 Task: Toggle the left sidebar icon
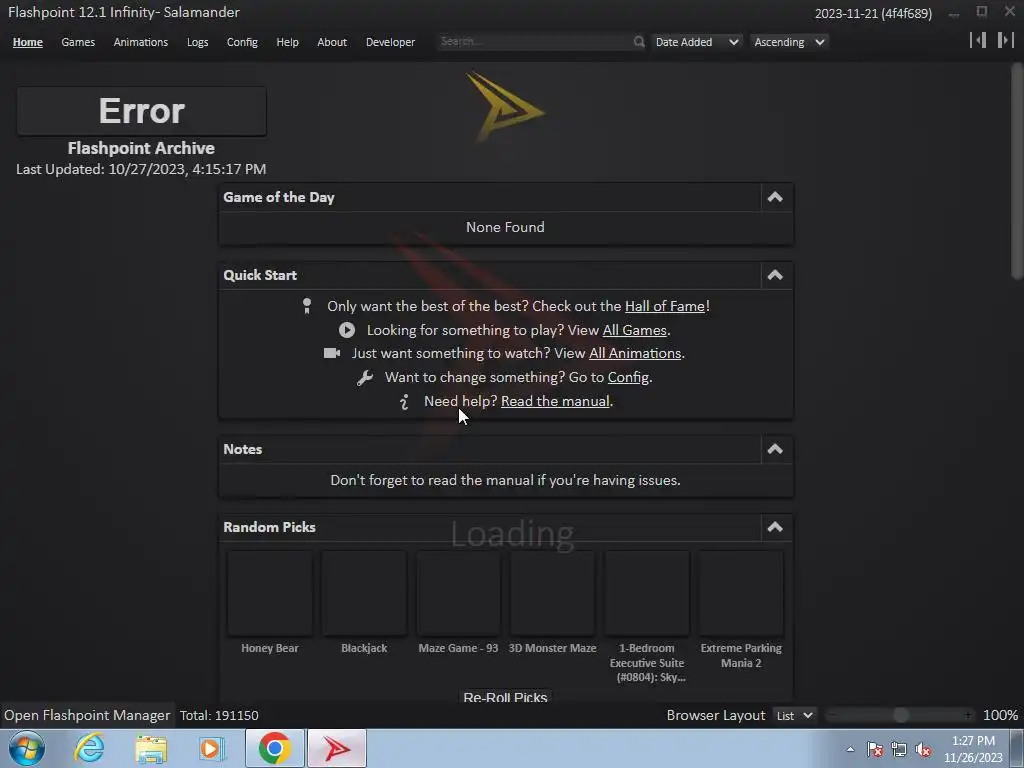click(978, 40)
